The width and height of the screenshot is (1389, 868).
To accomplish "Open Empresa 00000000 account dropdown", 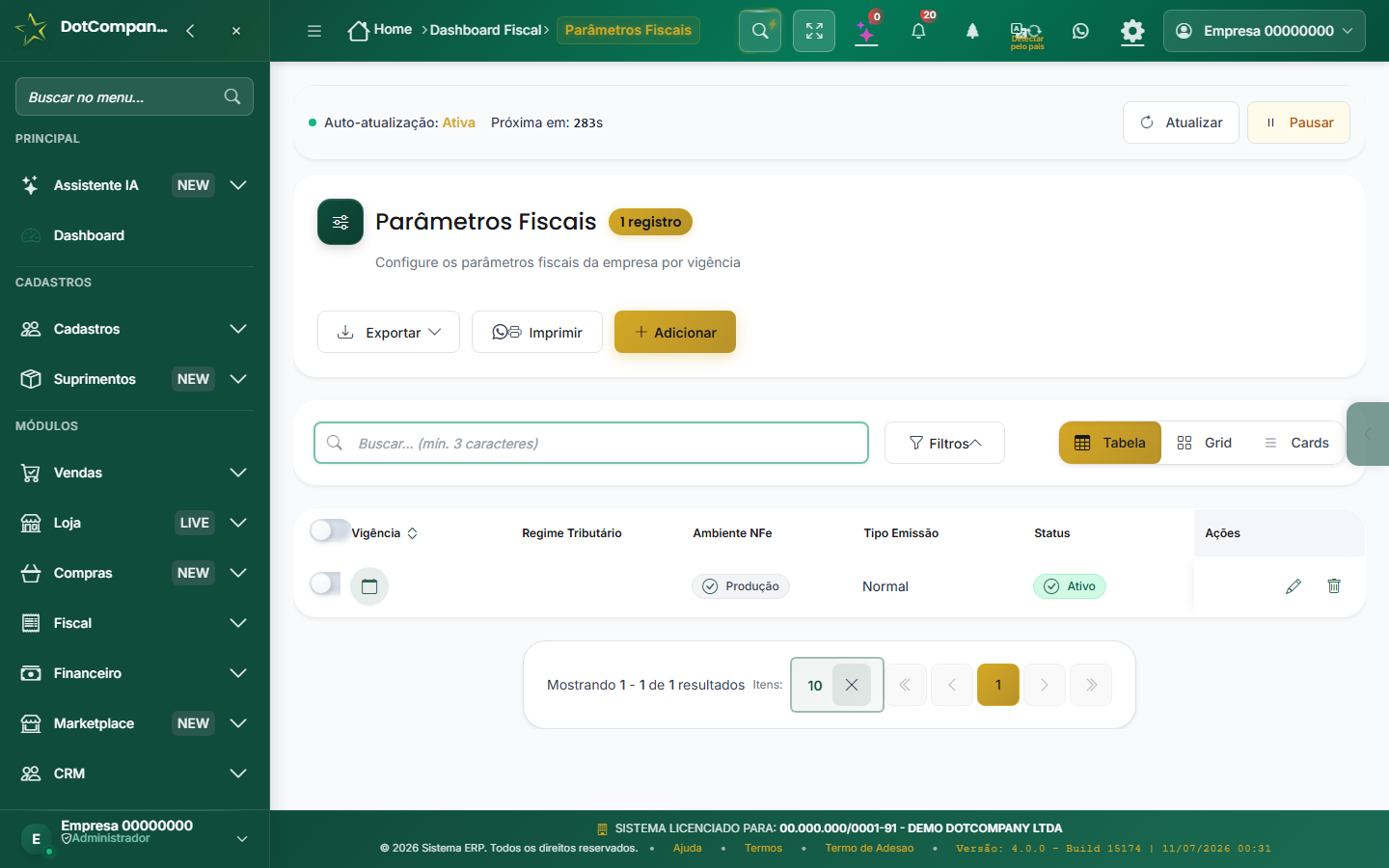I will (x=1264, y=31).
